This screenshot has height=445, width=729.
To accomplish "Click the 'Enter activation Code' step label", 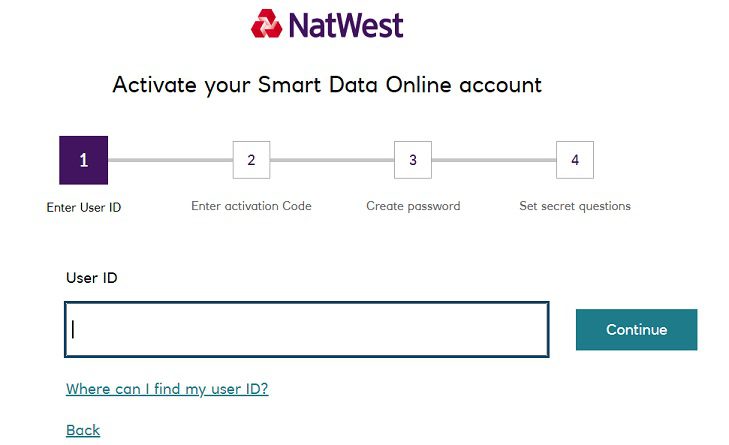I will pyautogui.click(x=251, y=206).
